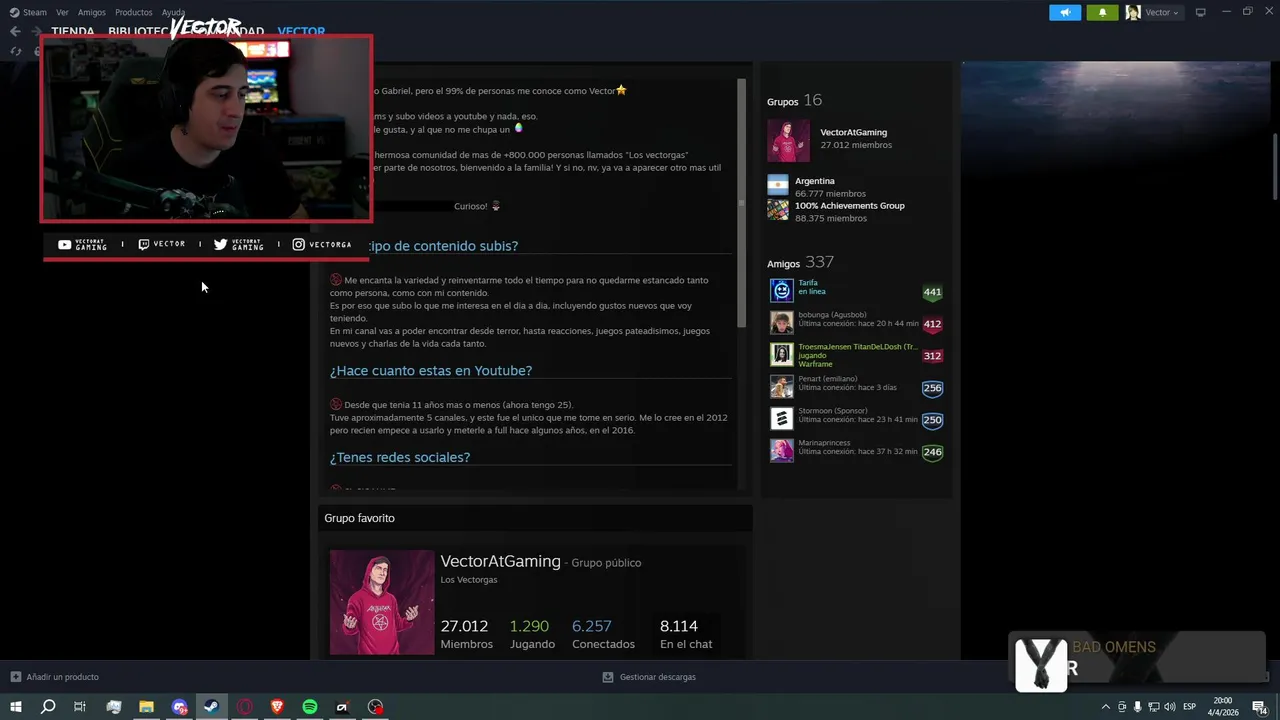Open friend Marinaprincess avatar

pyautogui.click(x=782, y=451)
